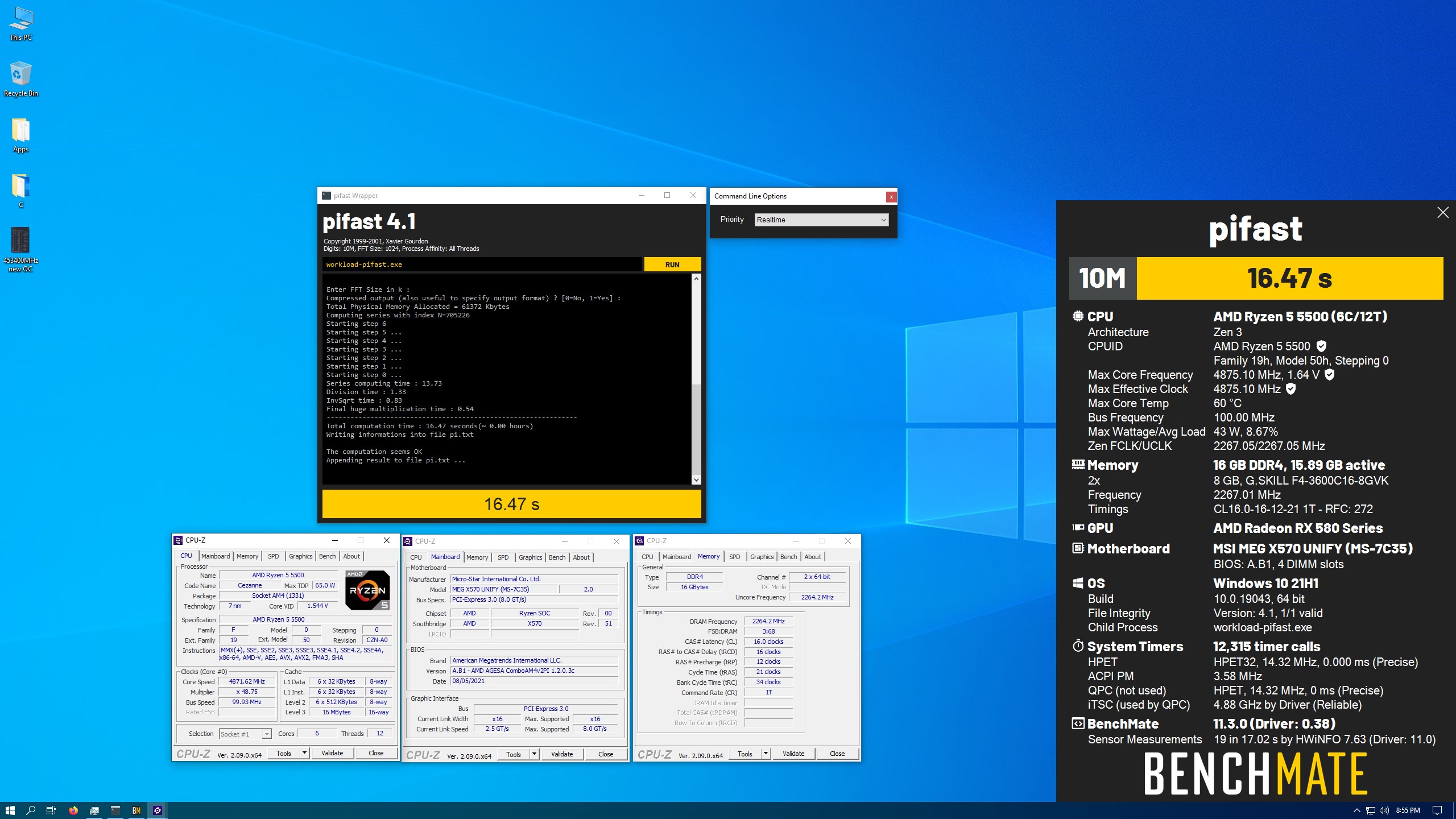Image resolution: width=1456 pixels, height=819 pixels.
Task: Open About tab in CPU-Z Memory window
Action: click(x=812, y=557)
